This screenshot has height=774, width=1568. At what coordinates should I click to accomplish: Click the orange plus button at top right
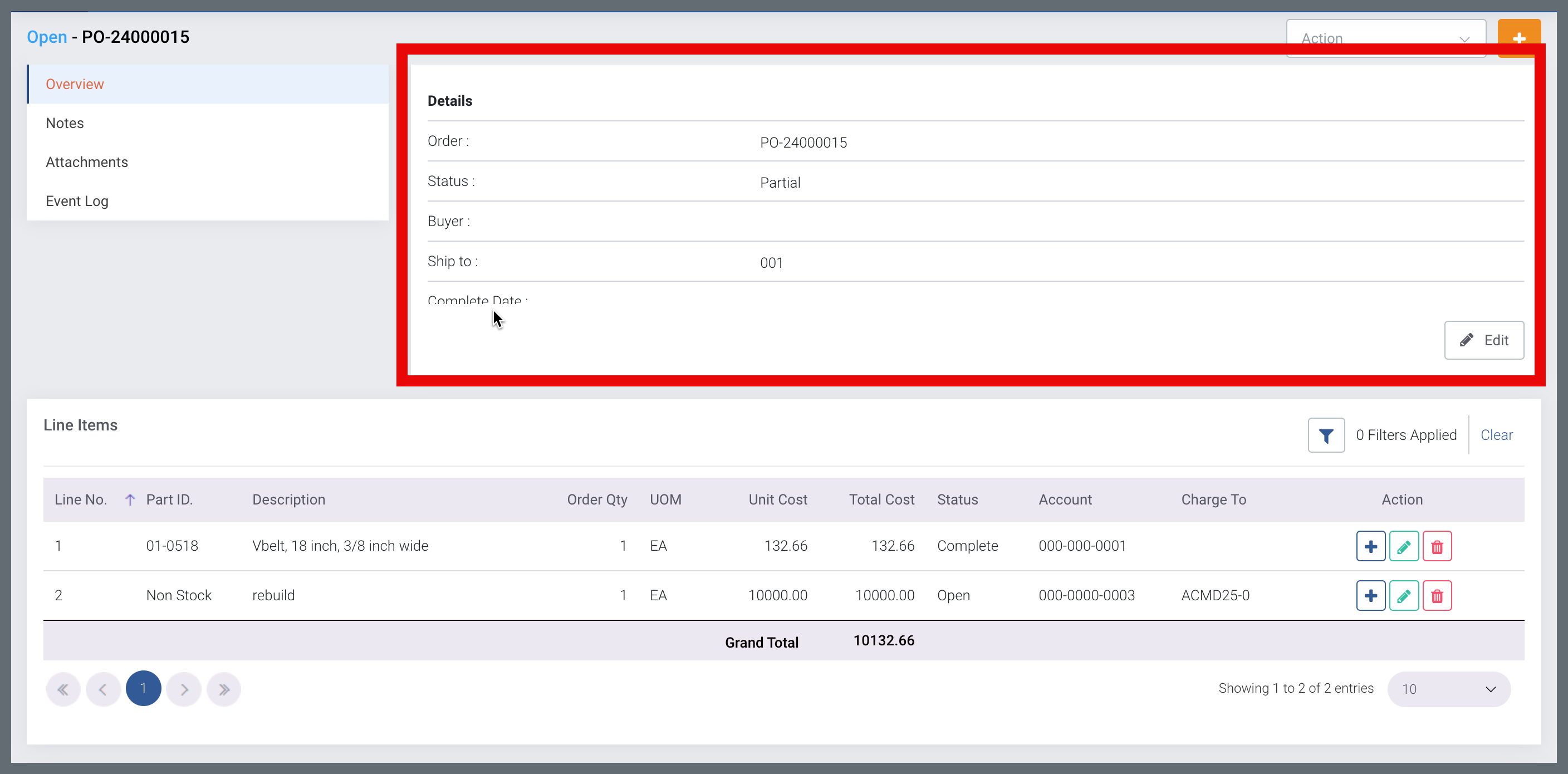[1518, 37]
